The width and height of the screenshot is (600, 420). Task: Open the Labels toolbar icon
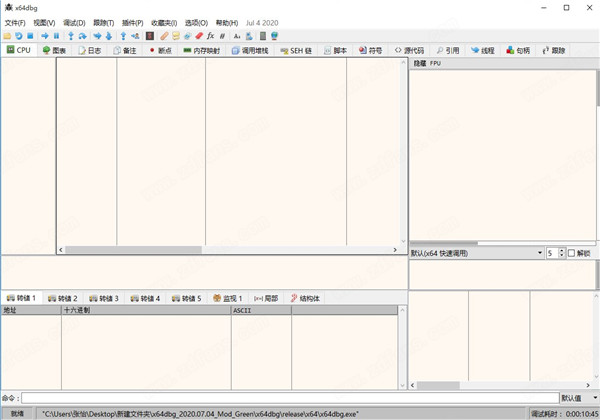click(187, 36)
